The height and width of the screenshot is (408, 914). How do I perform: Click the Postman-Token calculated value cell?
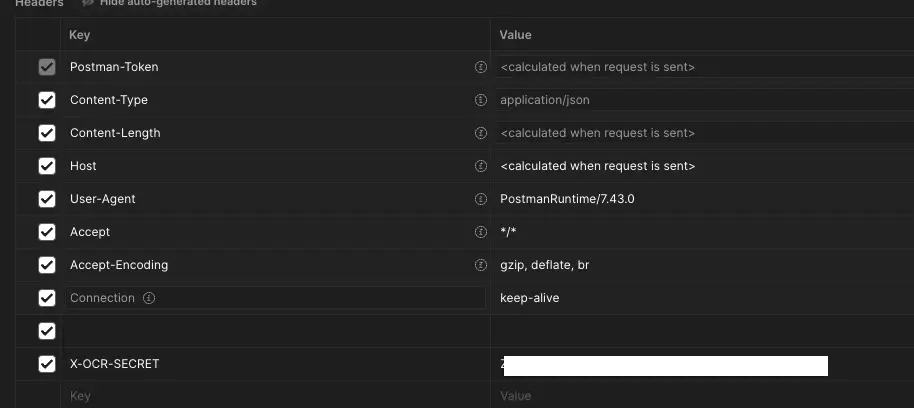[702, 67]
